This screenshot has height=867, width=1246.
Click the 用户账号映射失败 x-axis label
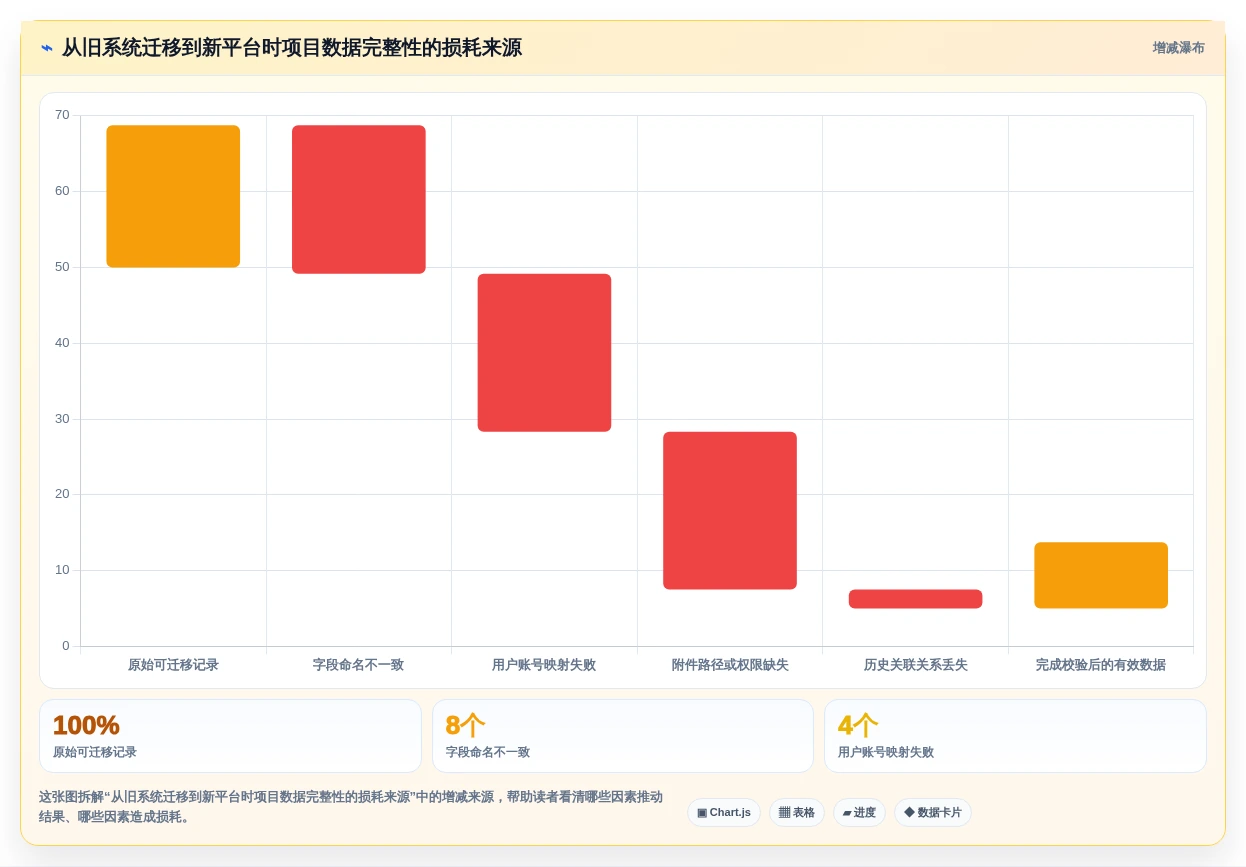(x=544, y=665)
